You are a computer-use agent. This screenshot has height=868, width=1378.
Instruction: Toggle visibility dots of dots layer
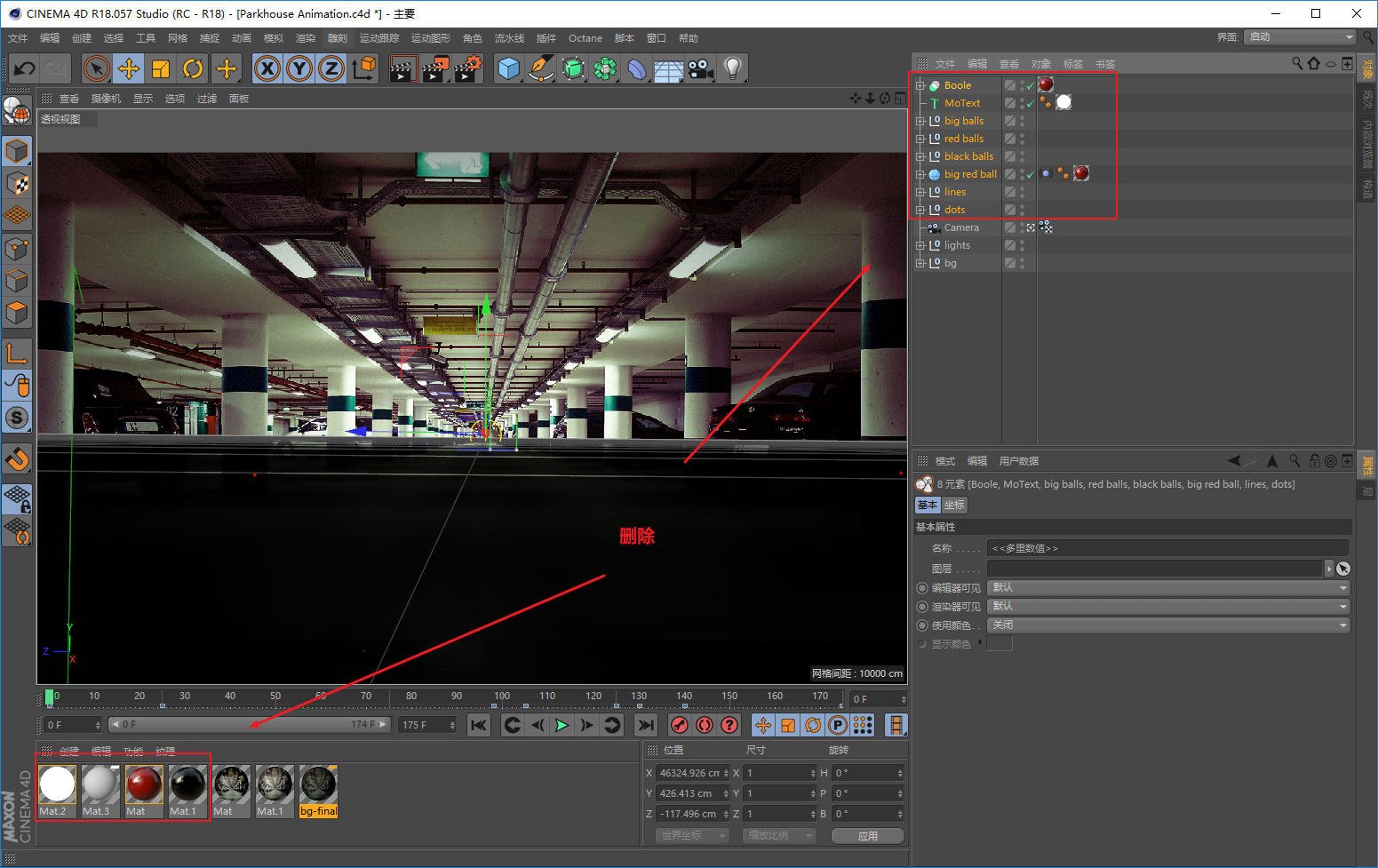coord(1022,210)
